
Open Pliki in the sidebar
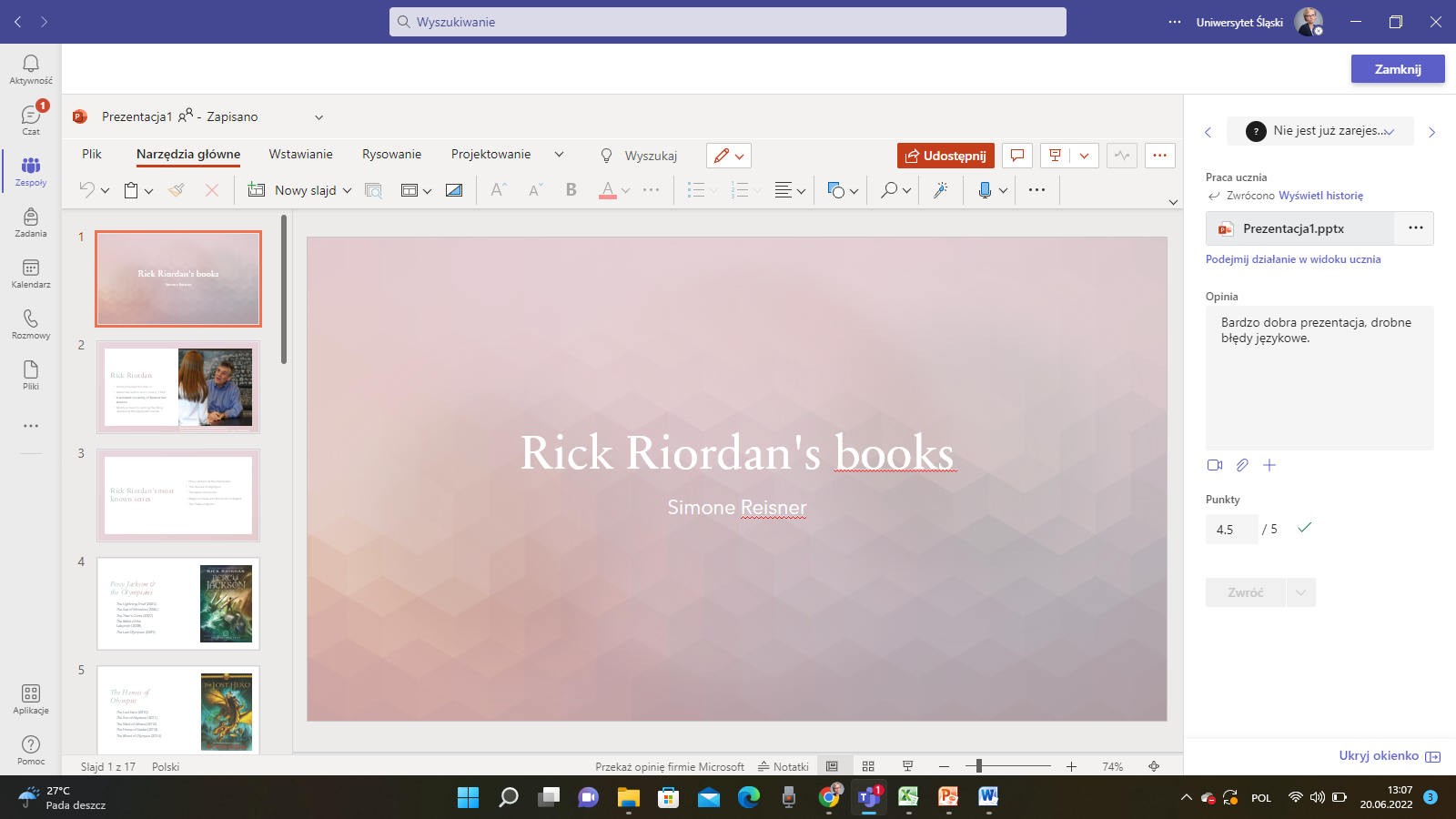click(31, 374)
